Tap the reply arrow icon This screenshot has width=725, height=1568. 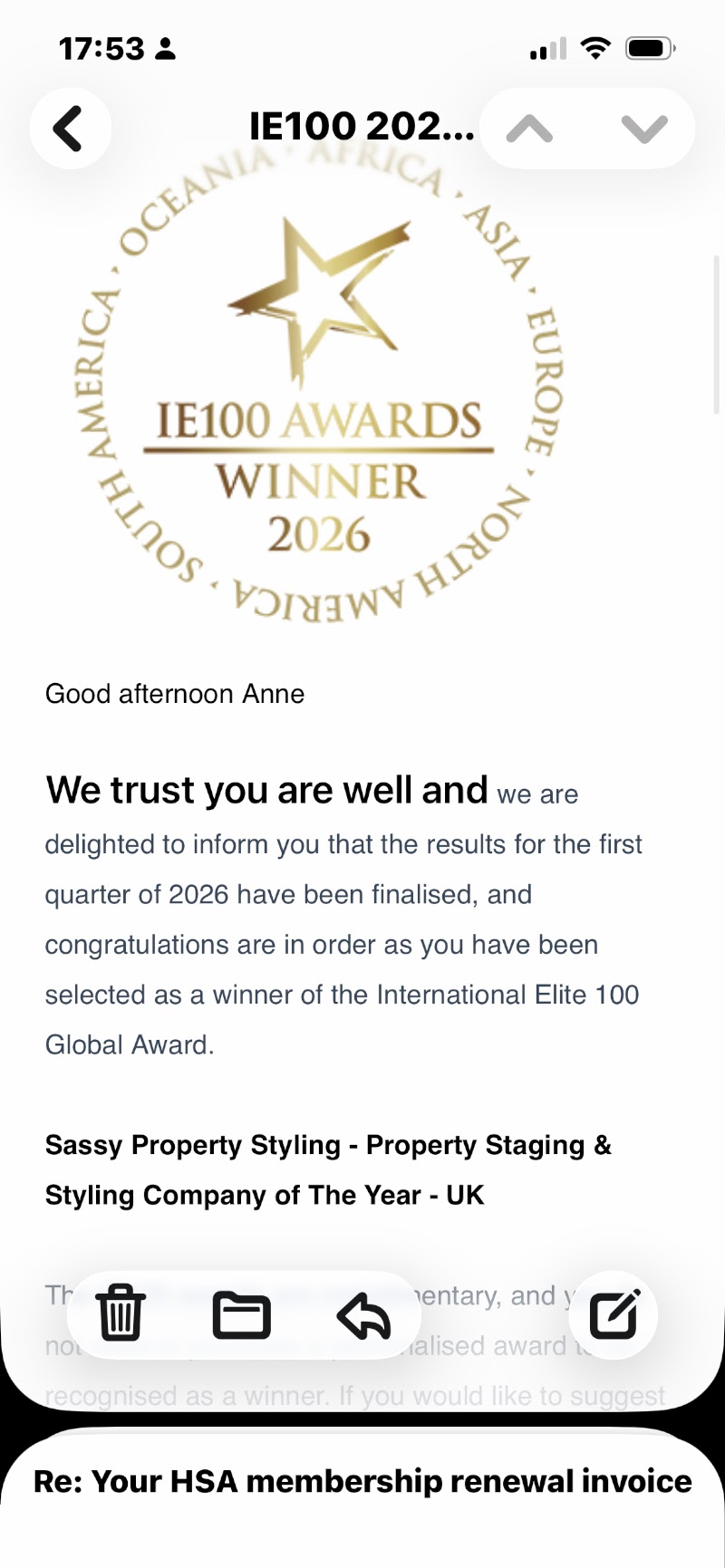click(363, 1315)
